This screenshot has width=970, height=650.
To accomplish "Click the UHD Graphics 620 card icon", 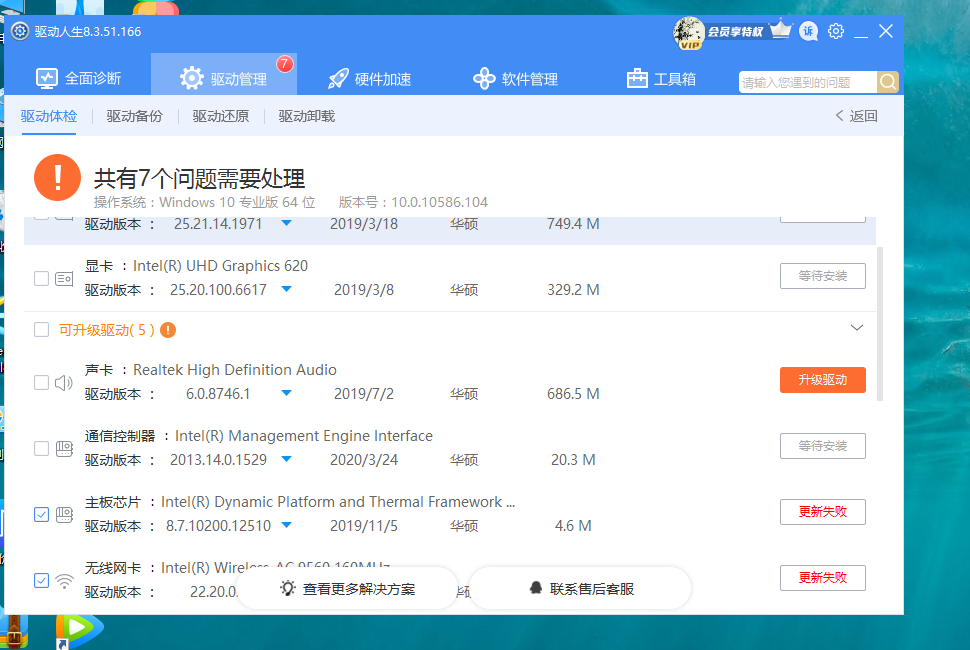I will (64, 279).
